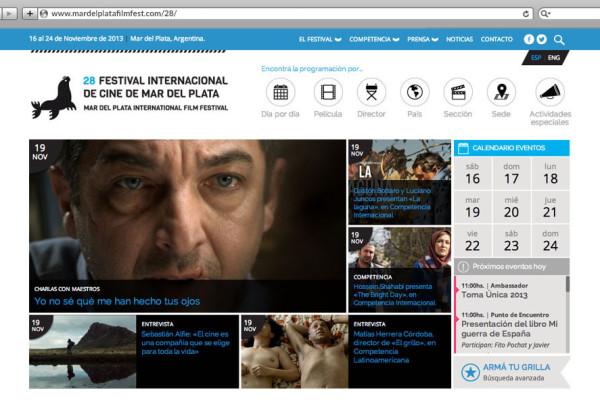Select sáb 16 in the events calendar
The image size is (600, 400).
pyautogui.click(x=473, y=173)
